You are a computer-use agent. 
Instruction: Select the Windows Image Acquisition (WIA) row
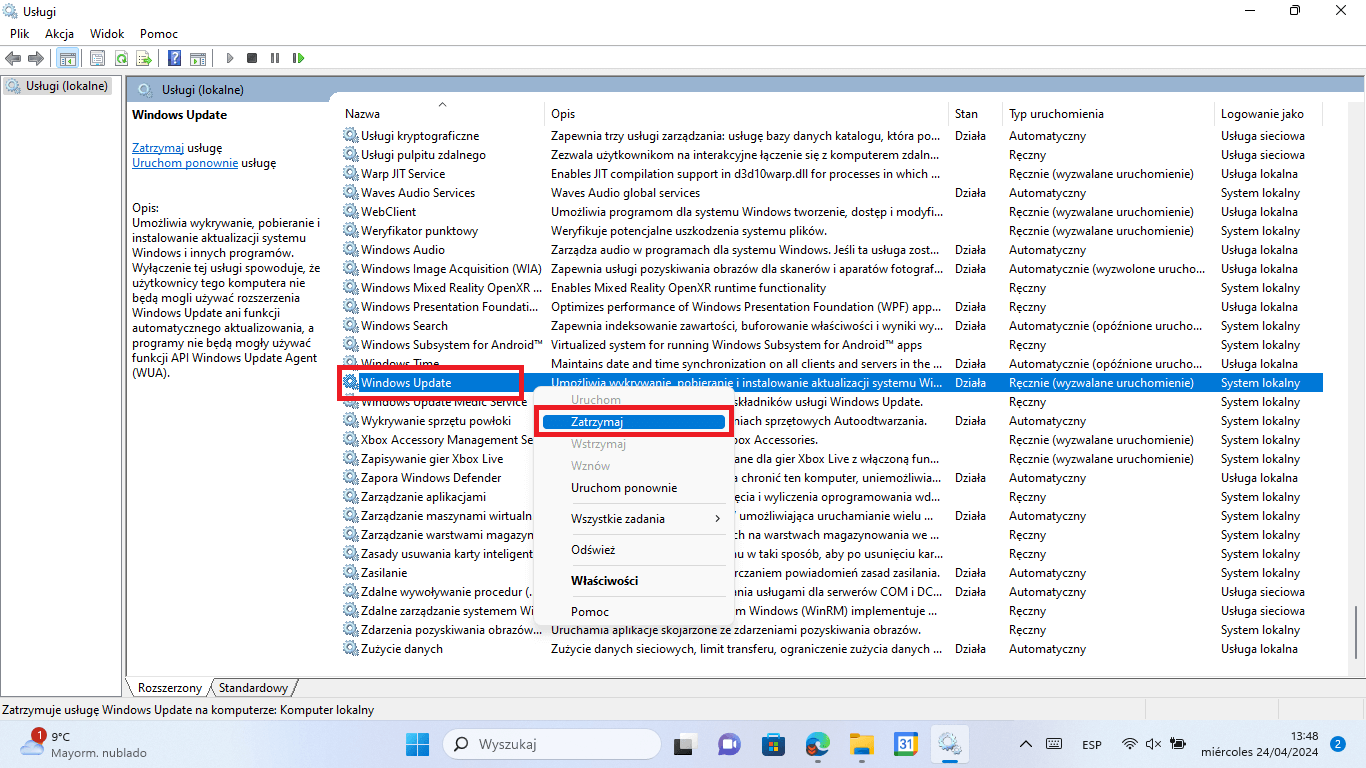pos(832,269)
